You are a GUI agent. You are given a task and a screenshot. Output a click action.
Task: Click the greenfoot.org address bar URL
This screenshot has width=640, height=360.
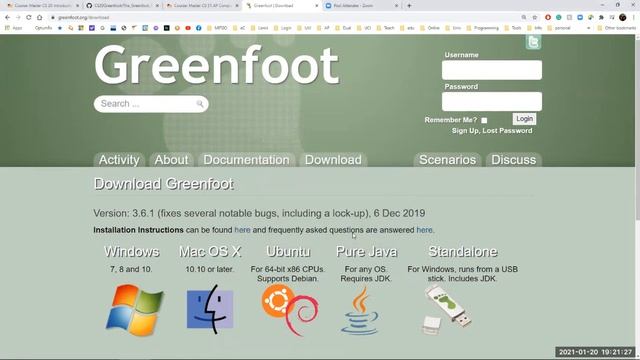coord(84,18)
